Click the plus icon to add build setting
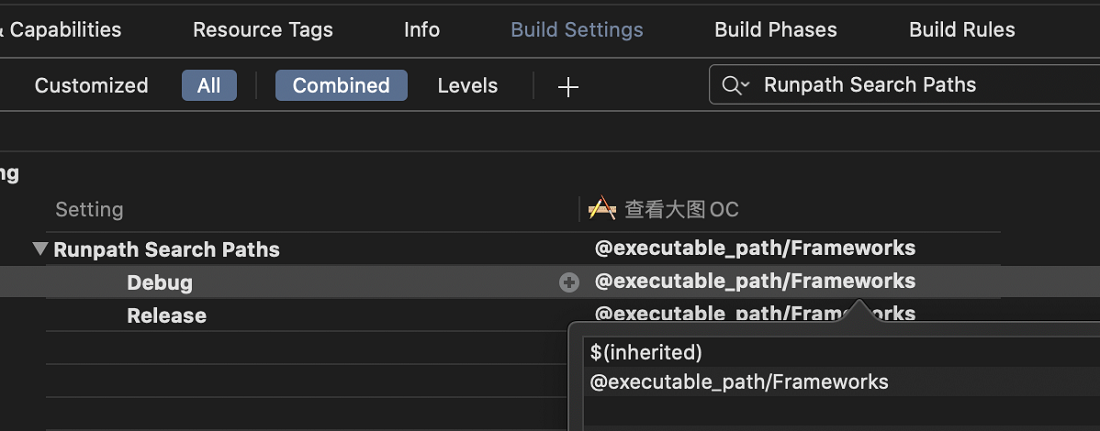This screenshot has width=1100, height=431. (568, 86)
